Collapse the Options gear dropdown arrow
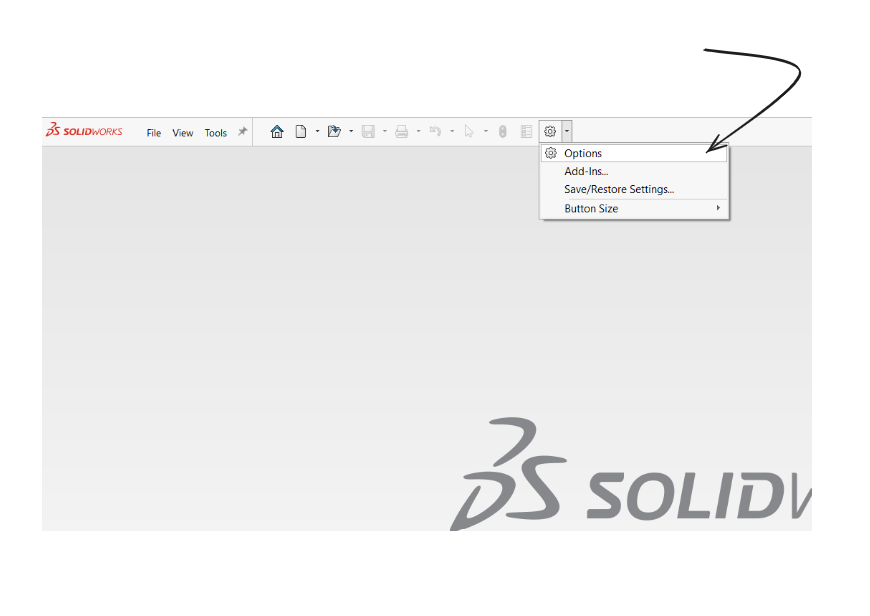Image resolution: width=870 pixels, height=616 pixels. (566, 132)
